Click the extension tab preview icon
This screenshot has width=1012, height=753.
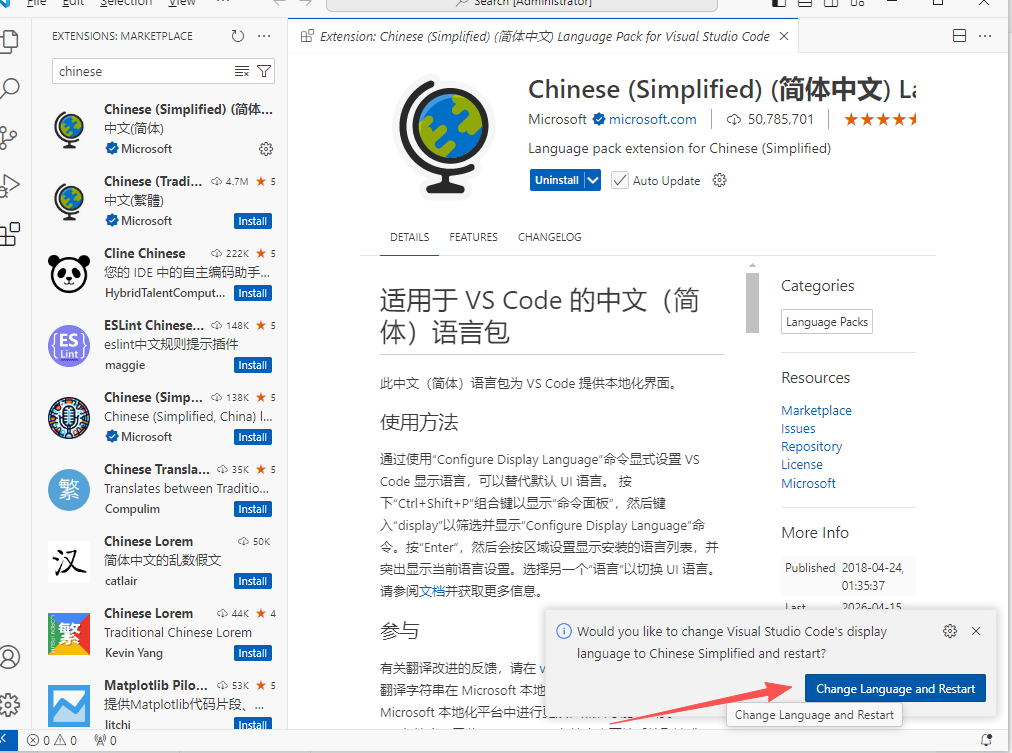tap(307, 36)
